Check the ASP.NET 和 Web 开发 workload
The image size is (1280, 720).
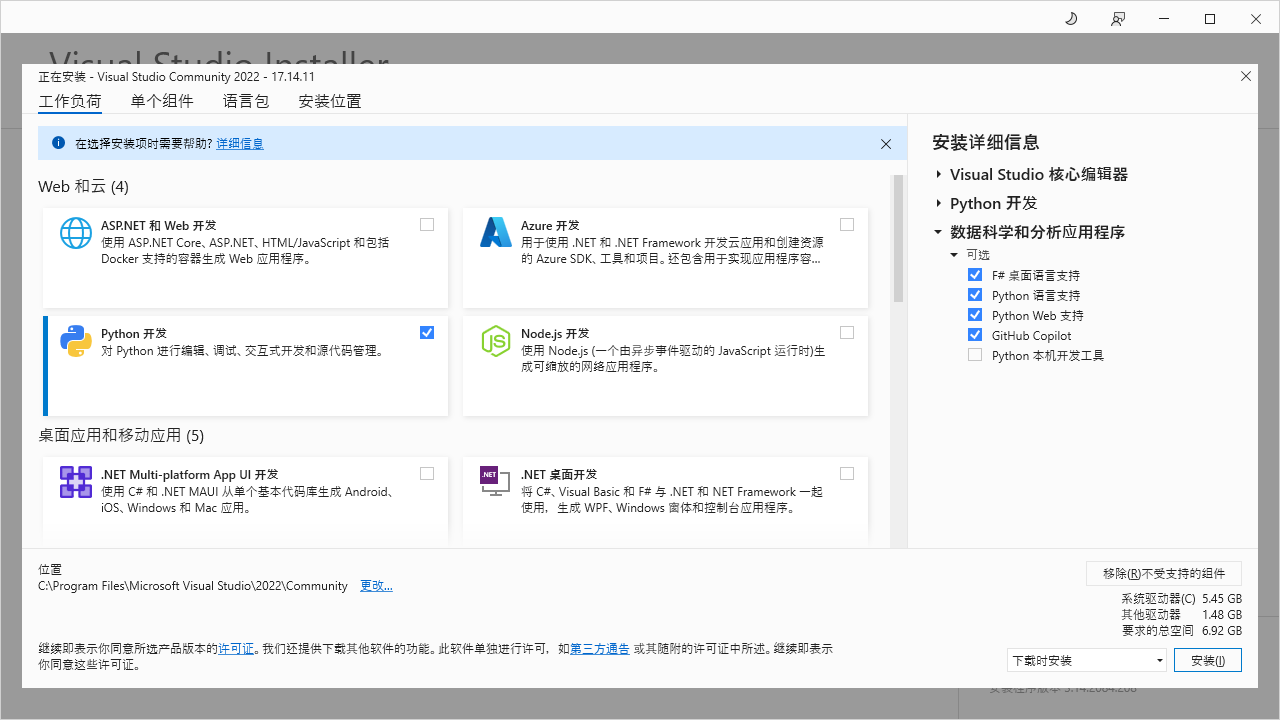(x=427, y=225)
